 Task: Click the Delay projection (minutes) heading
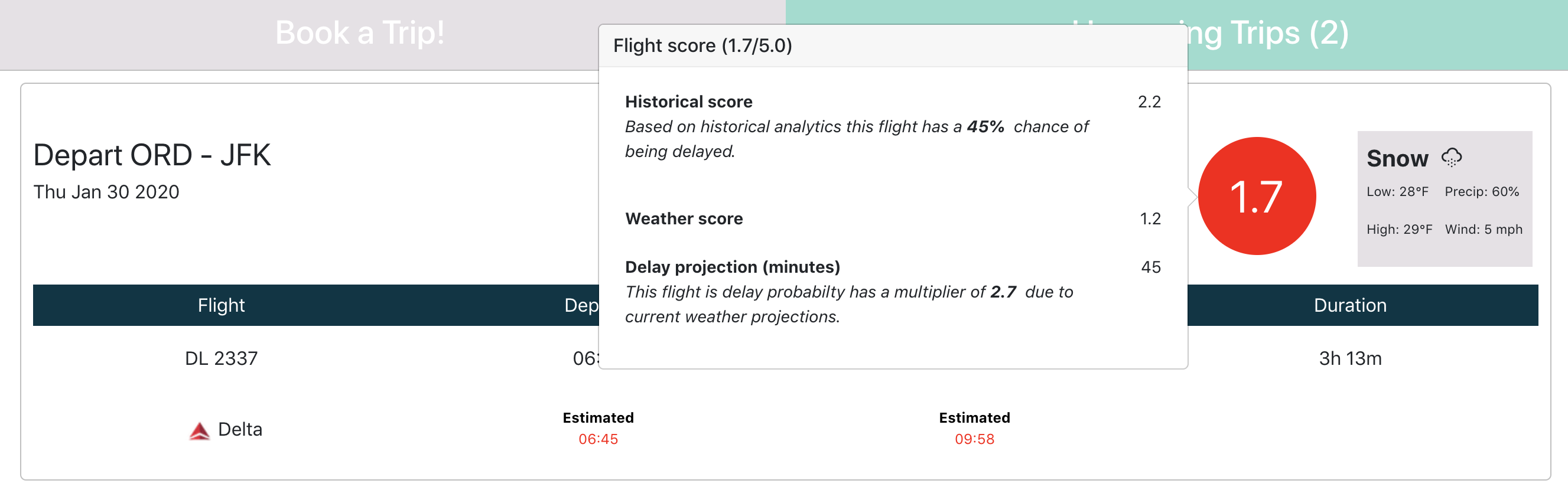pyautogui.click(x=732, y=267)
